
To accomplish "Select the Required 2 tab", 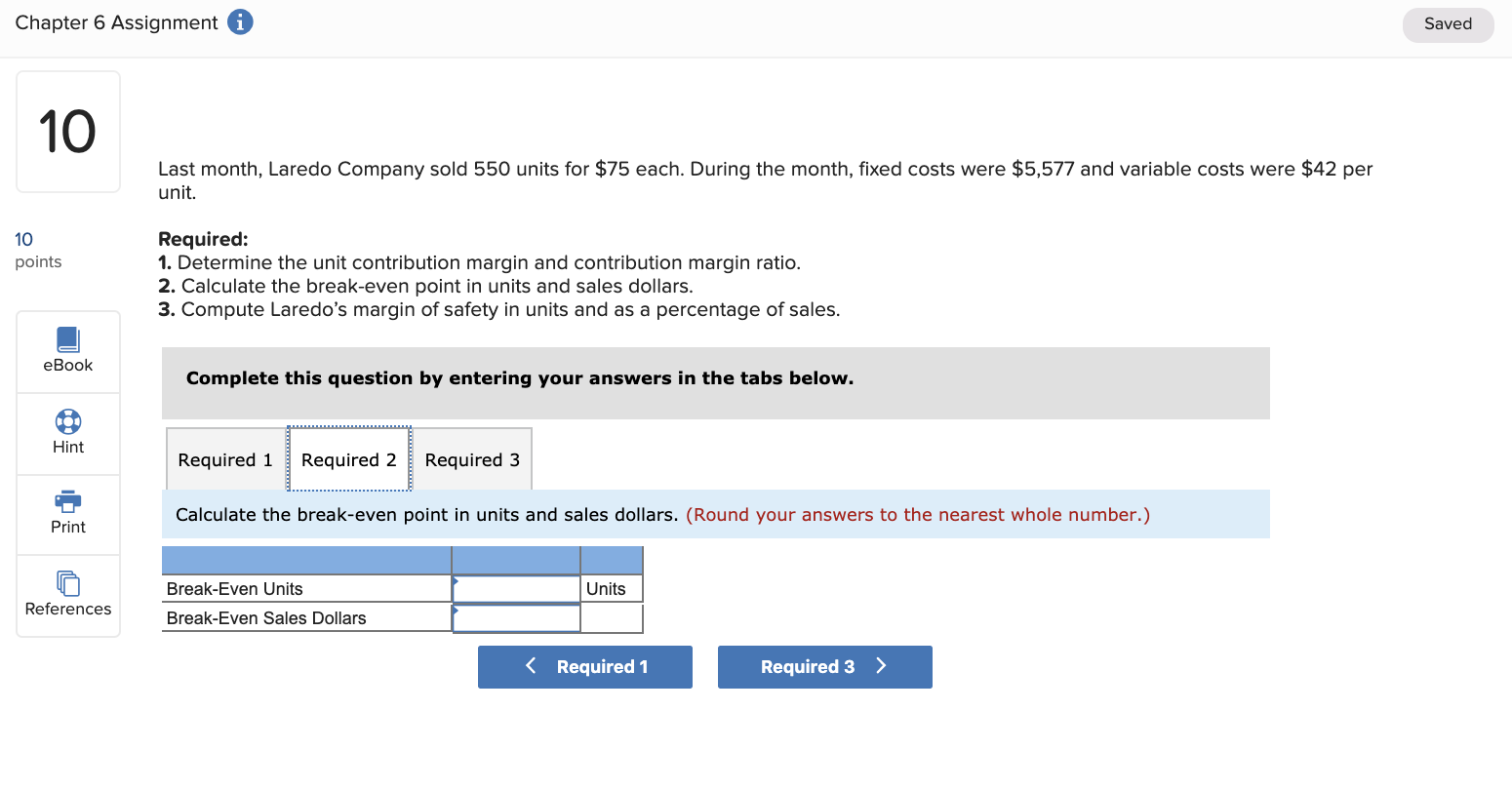I will click(x=348, y=459).
